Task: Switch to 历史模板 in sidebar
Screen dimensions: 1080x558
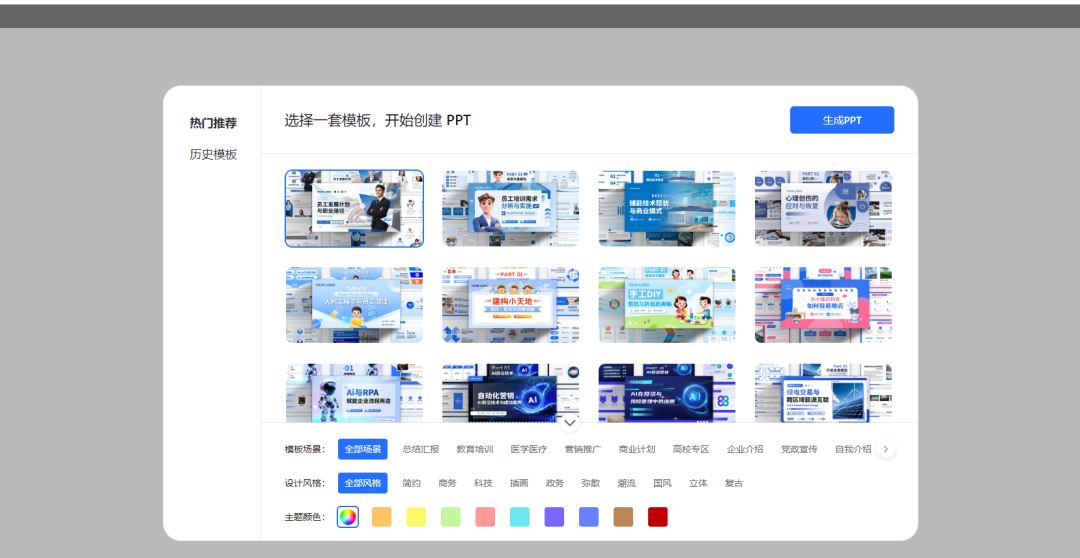Action: [213, 154]
